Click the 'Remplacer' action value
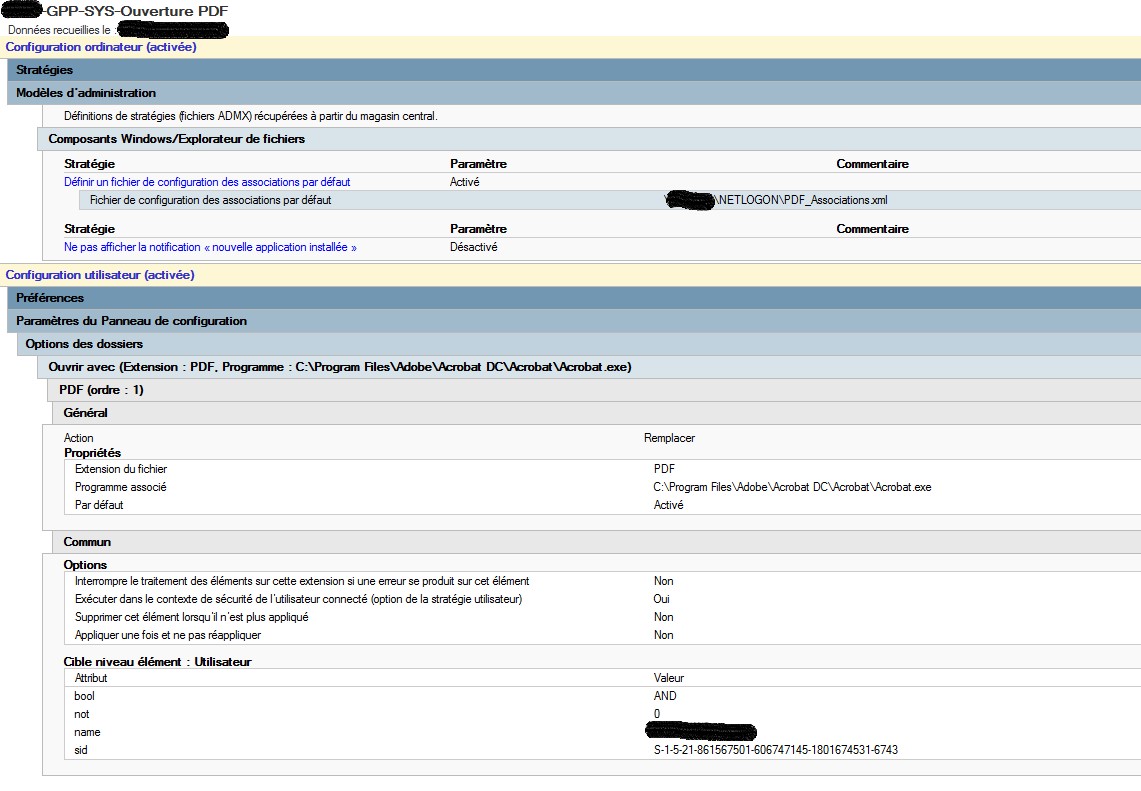This screenshot has width=1141, height=791. [x=669, y=438]
